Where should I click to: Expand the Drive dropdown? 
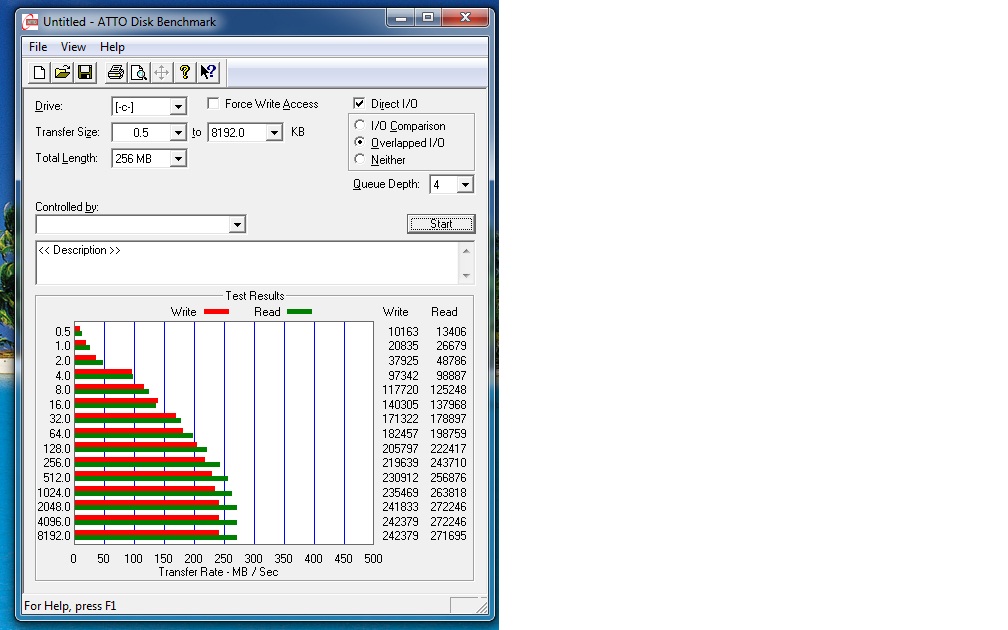pyautogui.click(x=179, y=107)
